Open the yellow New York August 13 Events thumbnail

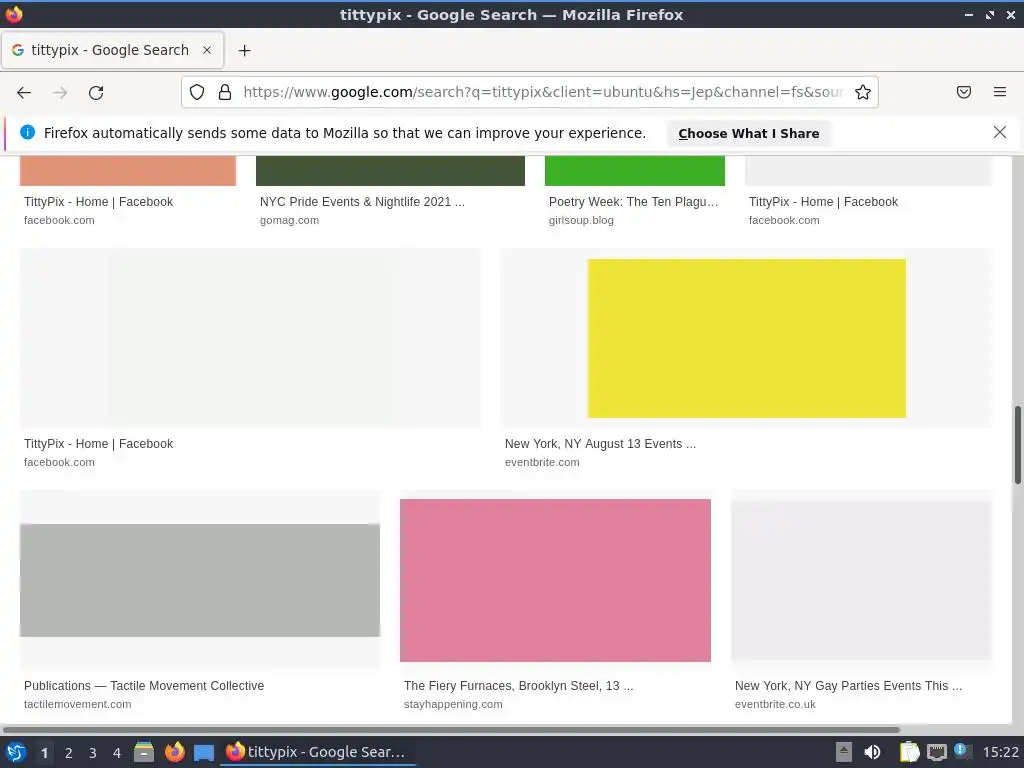coord(746,338)
